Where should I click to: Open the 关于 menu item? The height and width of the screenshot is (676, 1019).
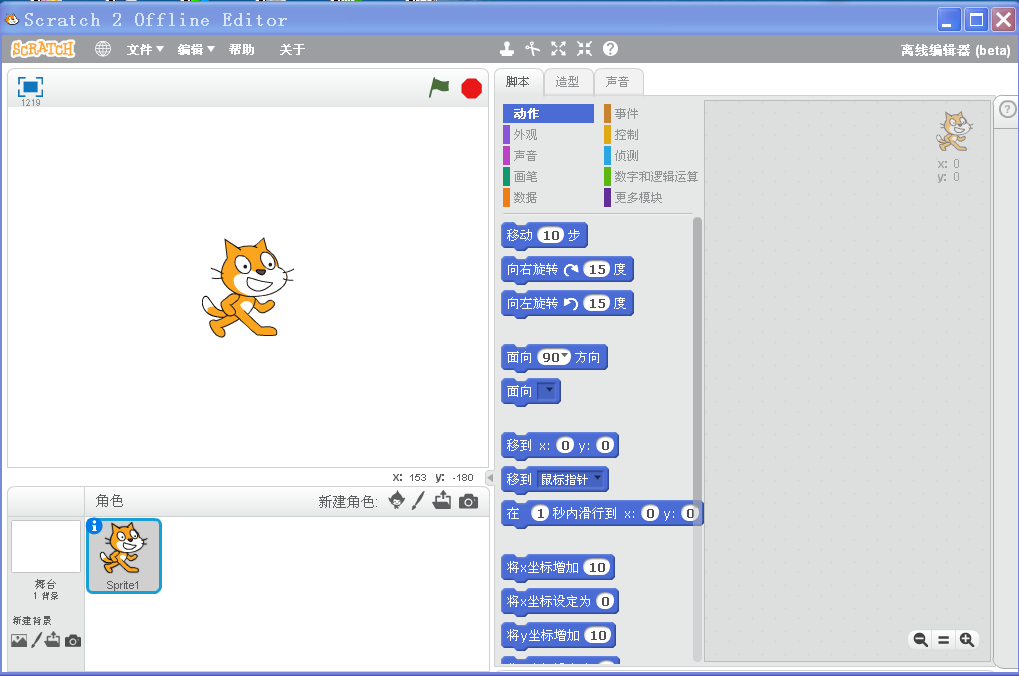292,49
